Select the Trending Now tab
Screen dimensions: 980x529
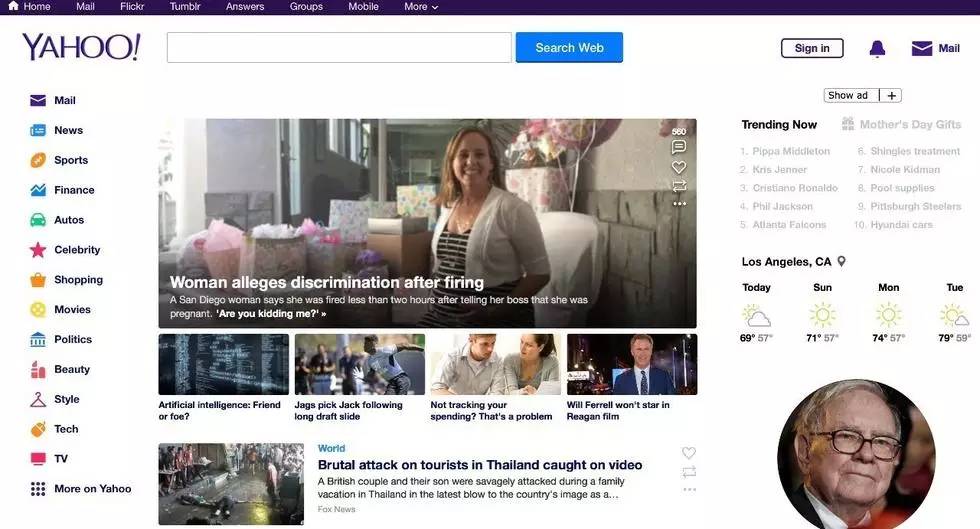[x=779, y=124]
